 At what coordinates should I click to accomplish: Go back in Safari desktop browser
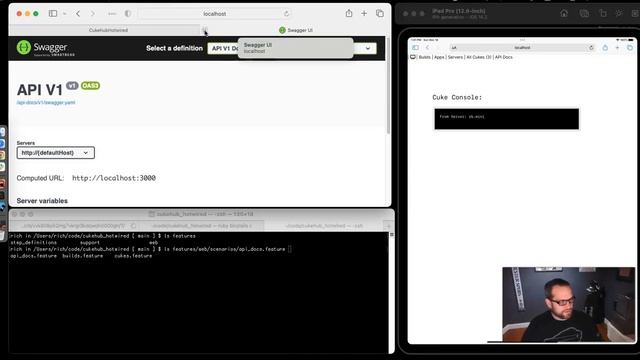pos(78,13)
